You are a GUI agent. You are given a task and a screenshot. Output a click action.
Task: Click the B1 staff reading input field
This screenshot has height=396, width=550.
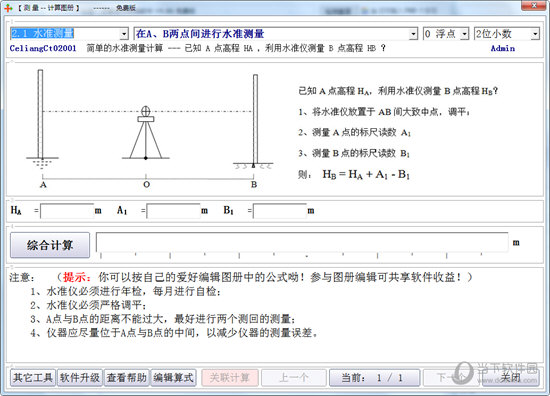(280, 211)
